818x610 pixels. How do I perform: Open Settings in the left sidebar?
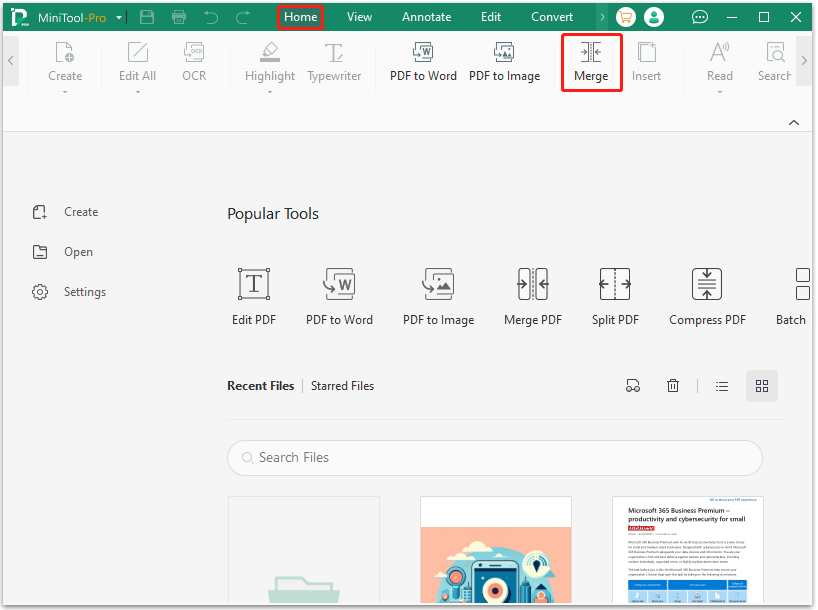pyautogui.click(x=69, y=292)
